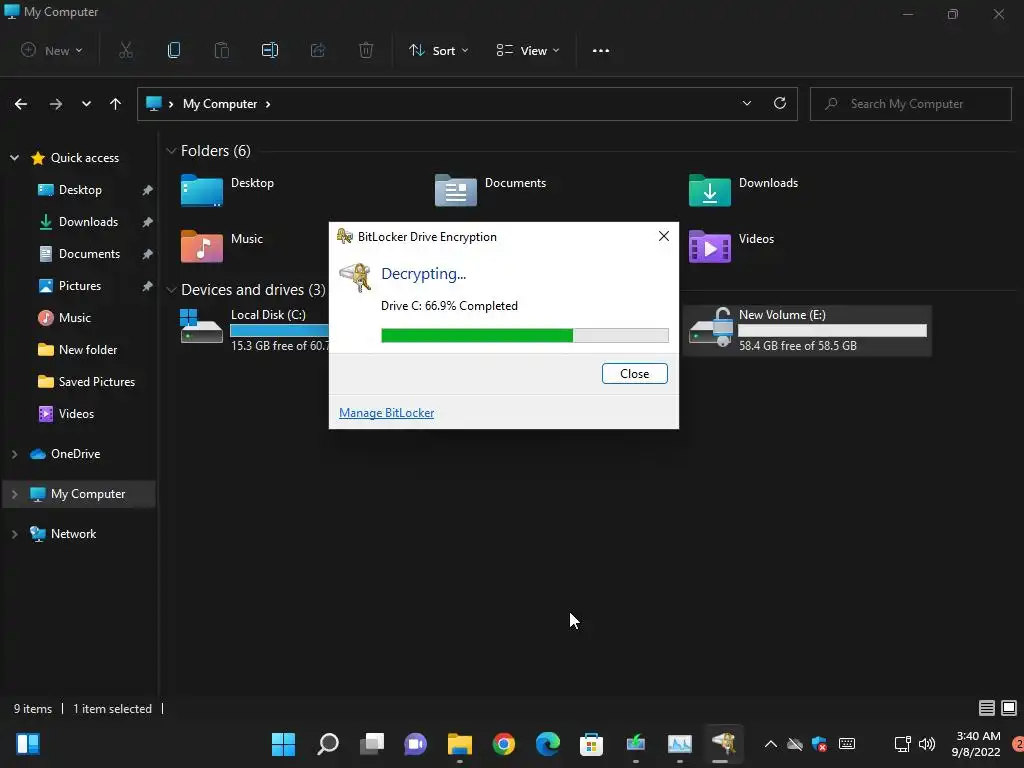Click the Cut scissors icon in toolbar

pyautogui.click(x=126, y=50)
